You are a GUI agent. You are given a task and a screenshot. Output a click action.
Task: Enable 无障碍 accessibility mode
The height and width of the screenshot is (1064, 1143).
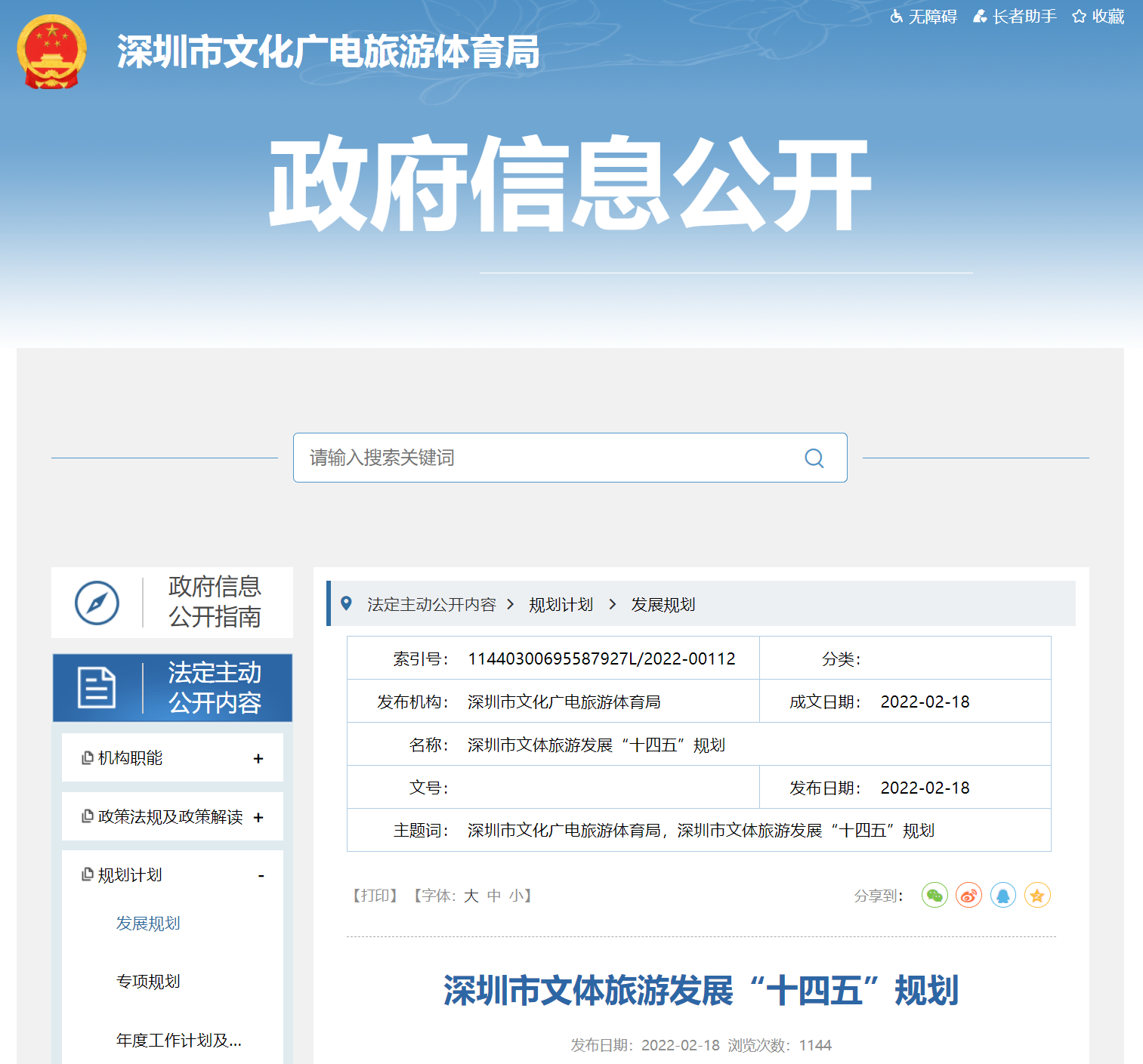(924, 17)
